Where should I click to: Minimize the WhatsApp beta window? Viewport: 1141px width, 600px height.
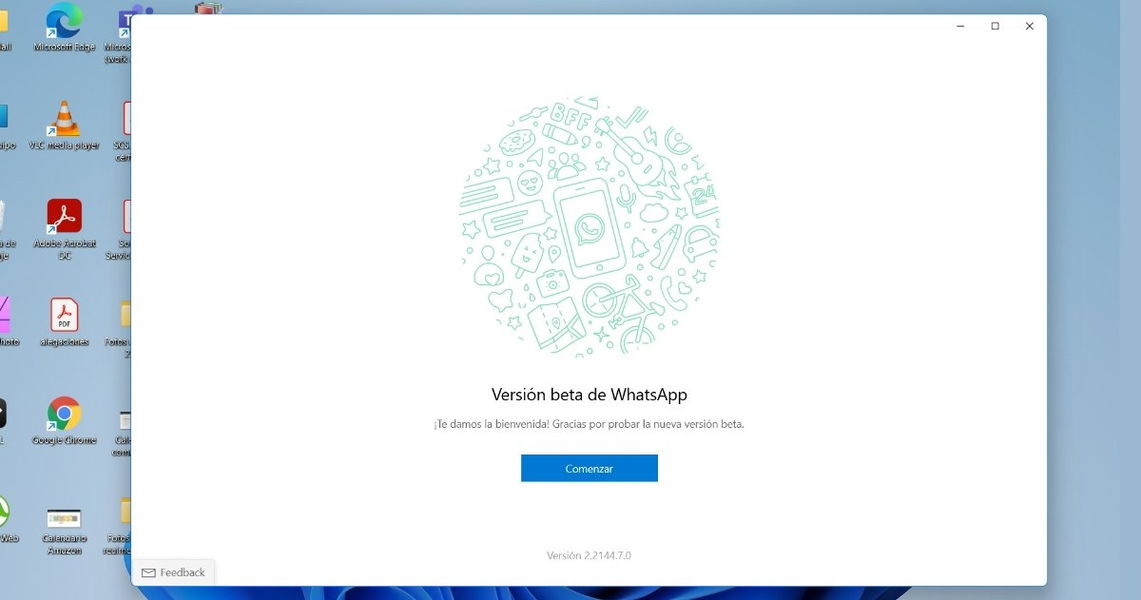[960, 26]
